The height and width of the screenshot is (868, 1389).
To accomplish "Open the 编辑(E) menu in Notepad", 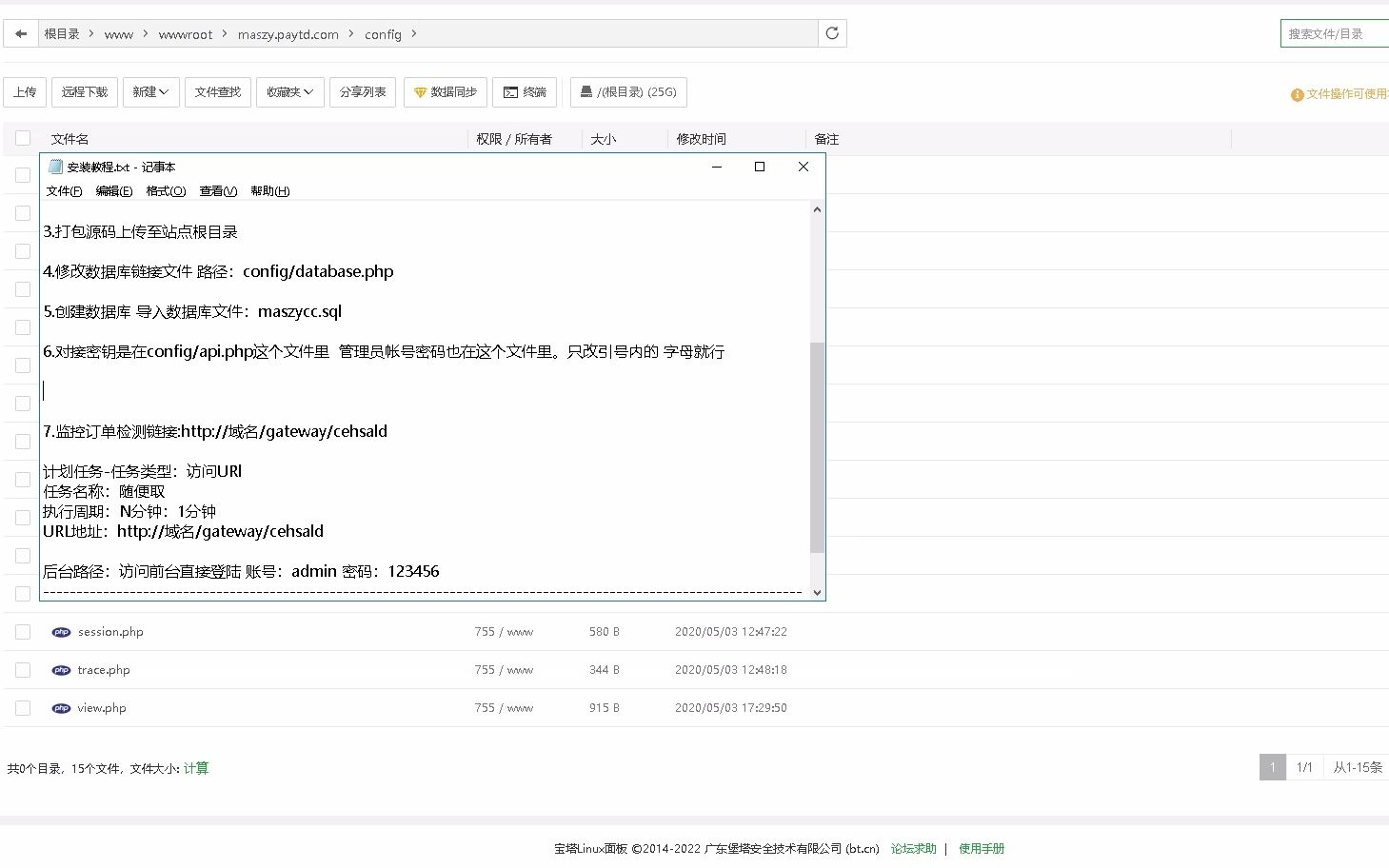I will (114, 191).
